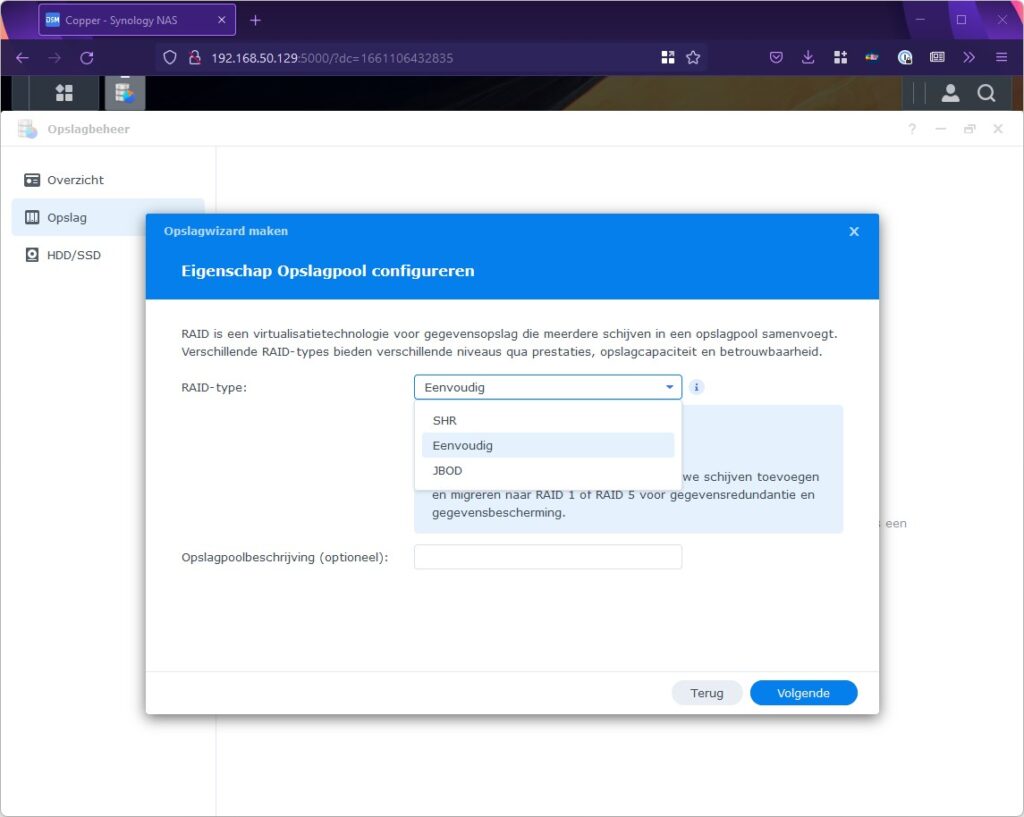Screen dimensions: 1024x817
Task: Choose Eenvoudig in the dropdown list
Action: point(548,445)
